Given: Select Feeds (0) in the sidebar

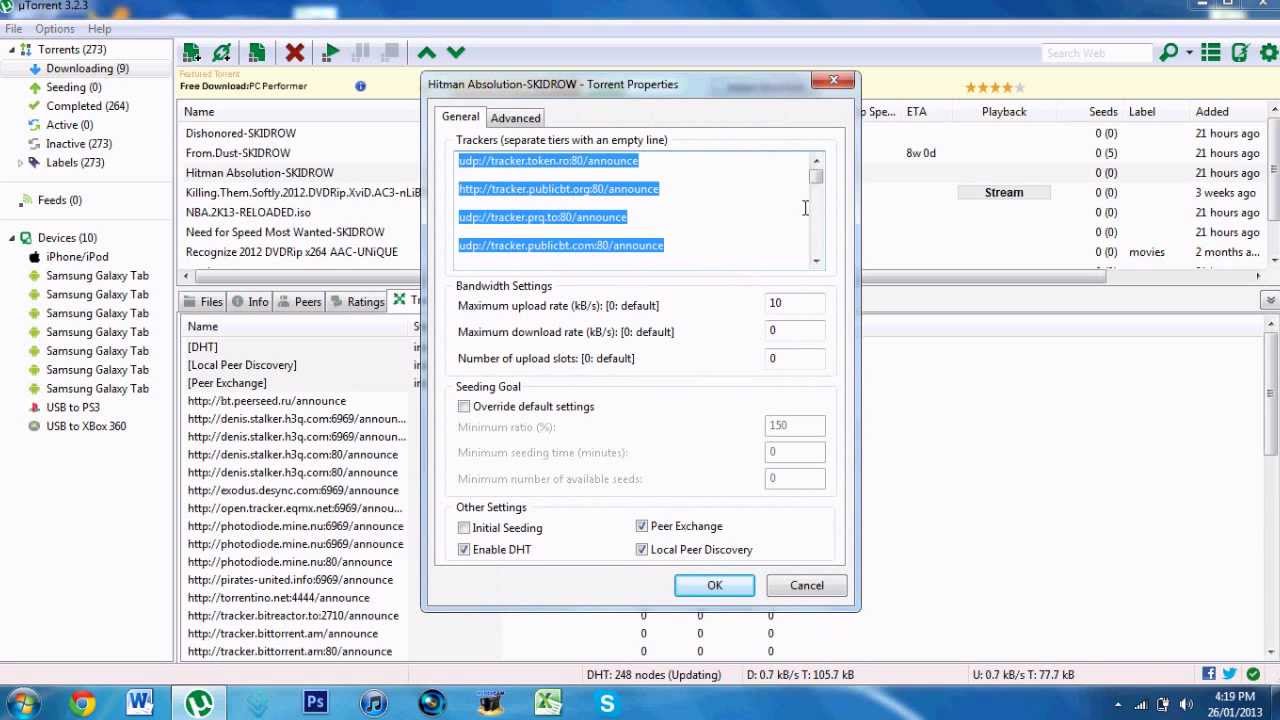Looking at the screenshot, I should [59, 200].
